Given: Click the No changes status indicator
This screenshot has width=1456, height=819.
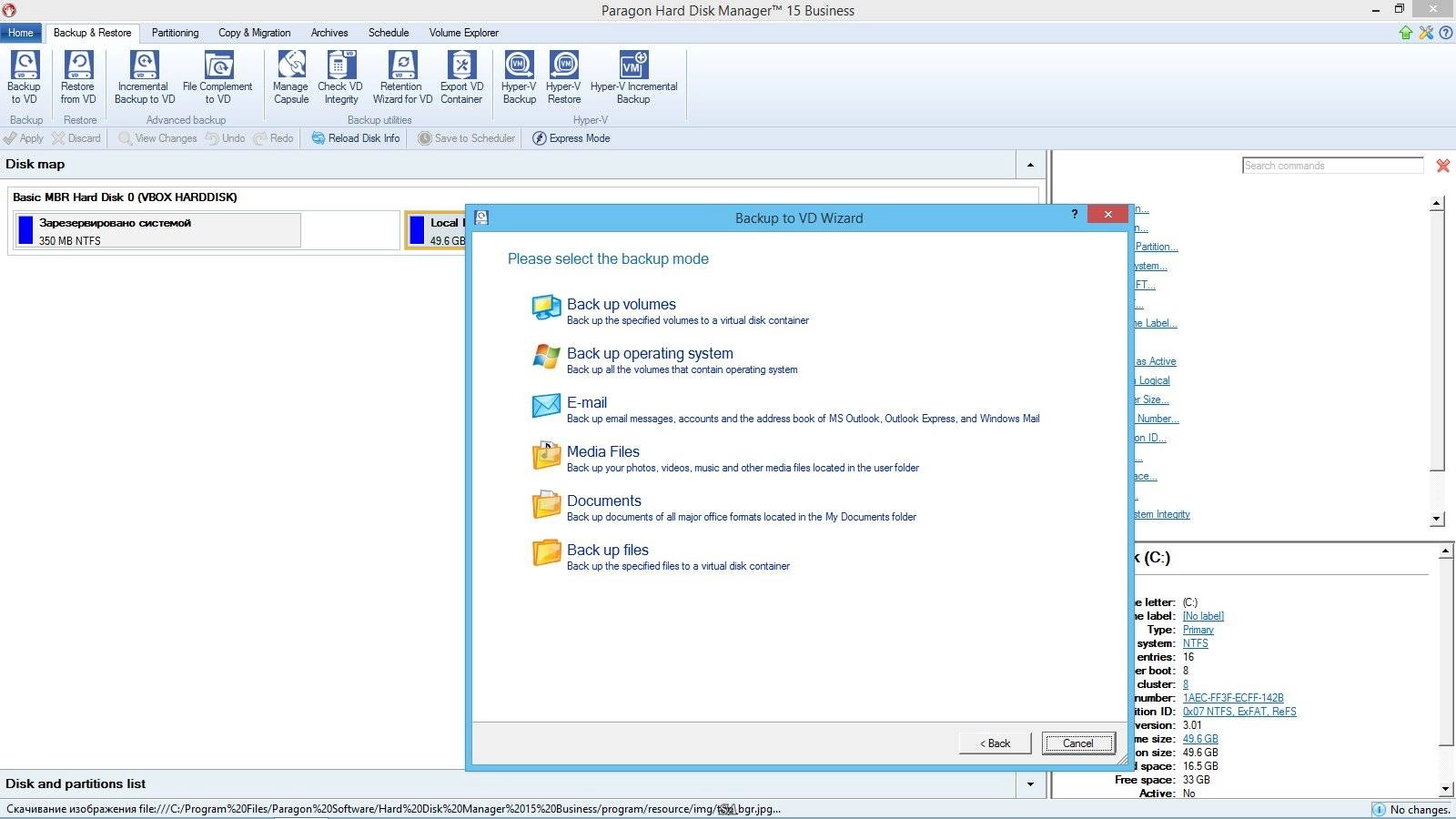Looking at the screenshot, I should pos(1411,809).
